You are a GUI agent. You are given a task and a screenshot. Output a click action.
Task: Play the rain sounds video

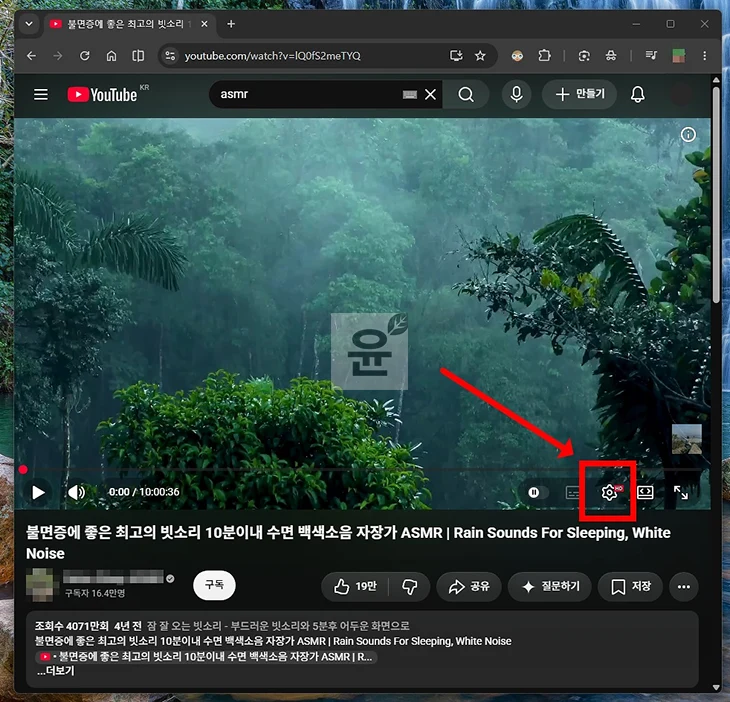coord(38,492)
